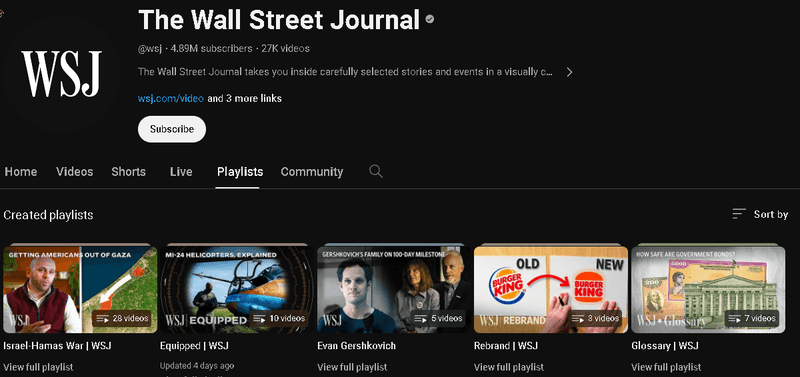Open the Evan Gershkovich playlist thumbnail
This screenshot has height=377, width=800.
pos(394,289)
